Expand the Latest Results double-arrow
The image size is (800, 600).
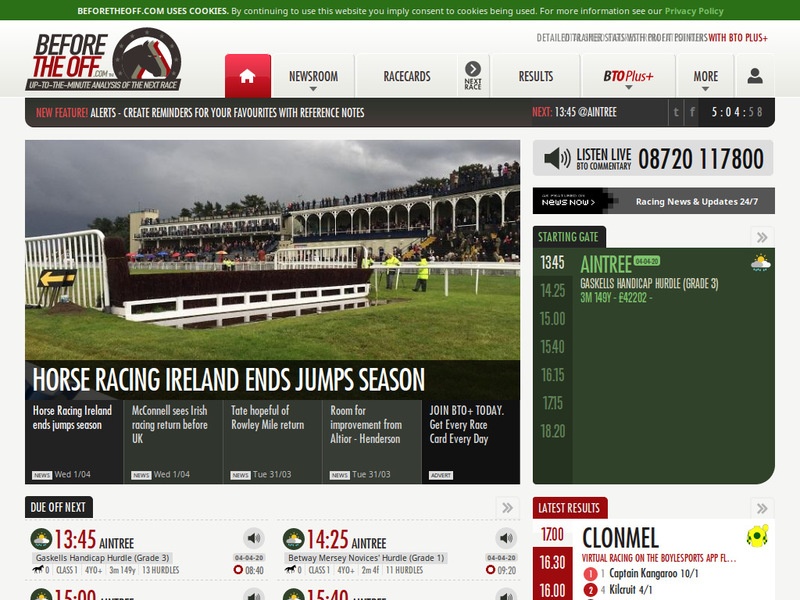click(x=762, y=508)
